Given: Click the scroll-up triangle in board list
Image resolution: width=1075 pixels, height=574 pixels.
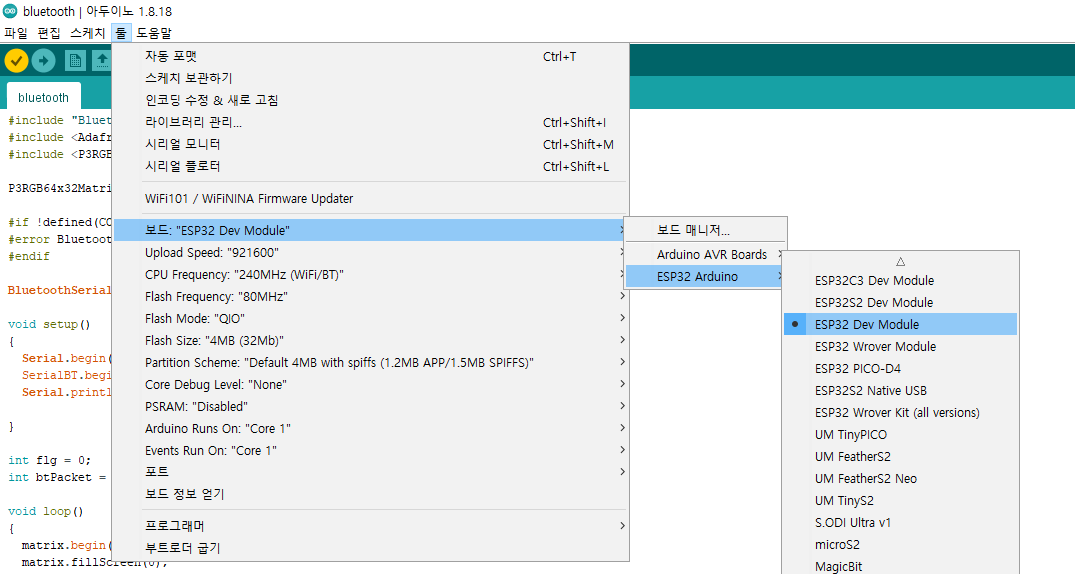Looking at the screenshot, I should (x=900, y=261).
